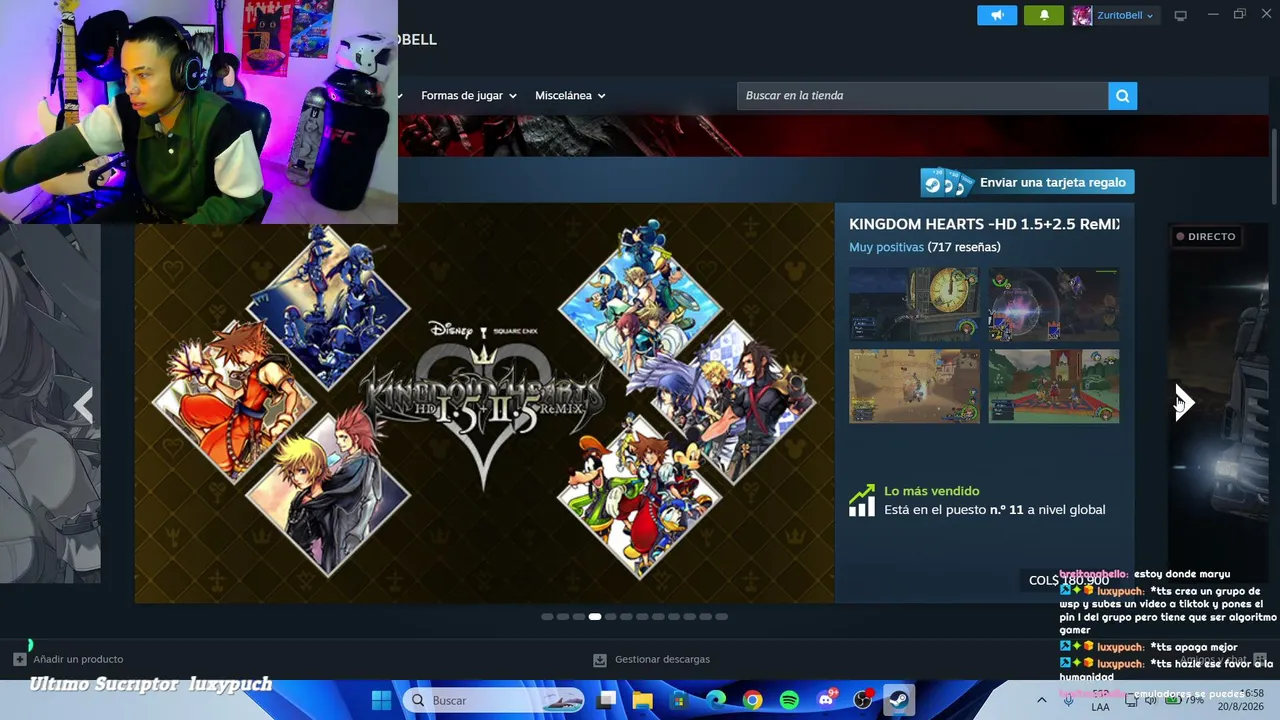Click Gestionar descargas
The width and height of the screenshot is (1280, 720).
[x=662, y=660]
